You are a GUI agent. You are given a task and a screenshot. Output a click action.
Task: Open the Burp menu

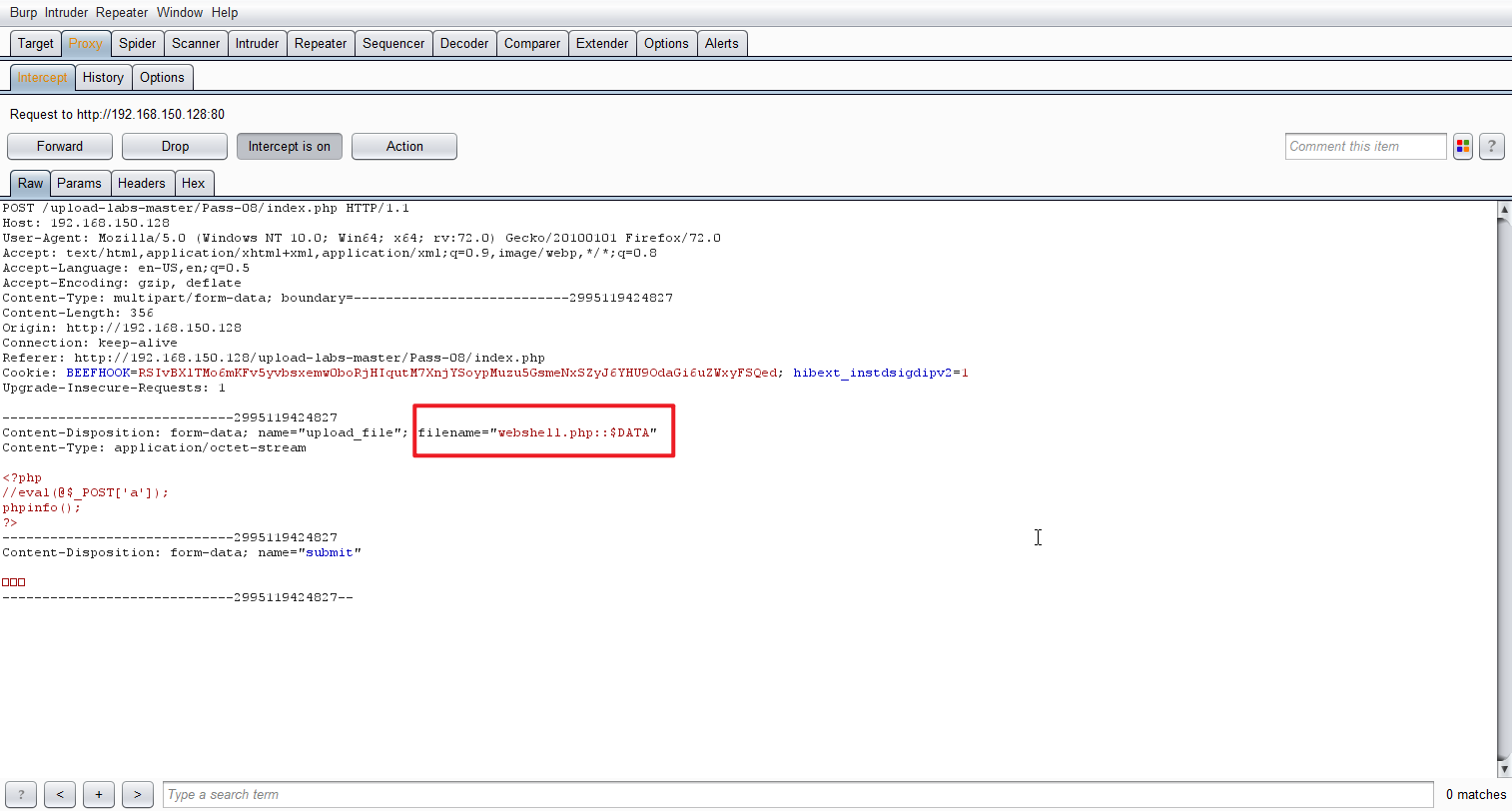(23, 12)
